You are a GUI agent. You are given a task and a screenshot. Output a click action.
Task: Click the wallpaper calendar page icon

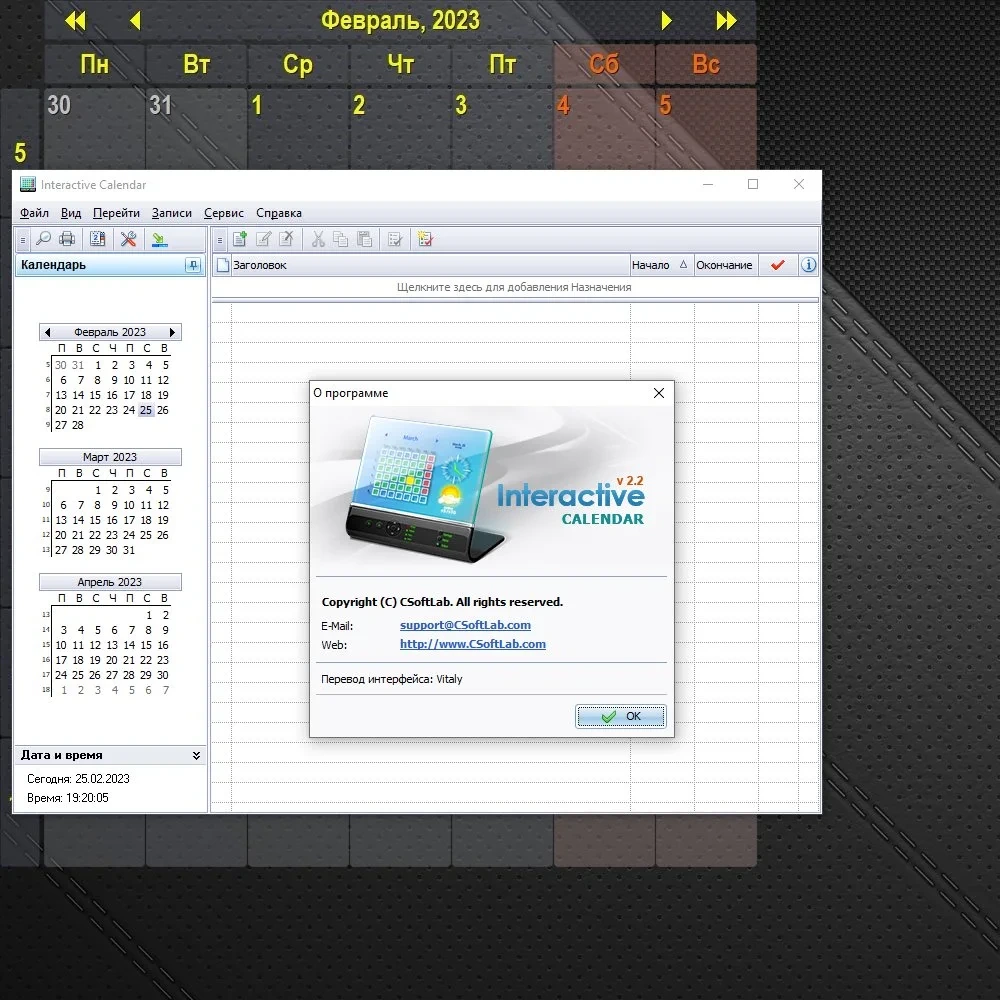tap(98, 239)
